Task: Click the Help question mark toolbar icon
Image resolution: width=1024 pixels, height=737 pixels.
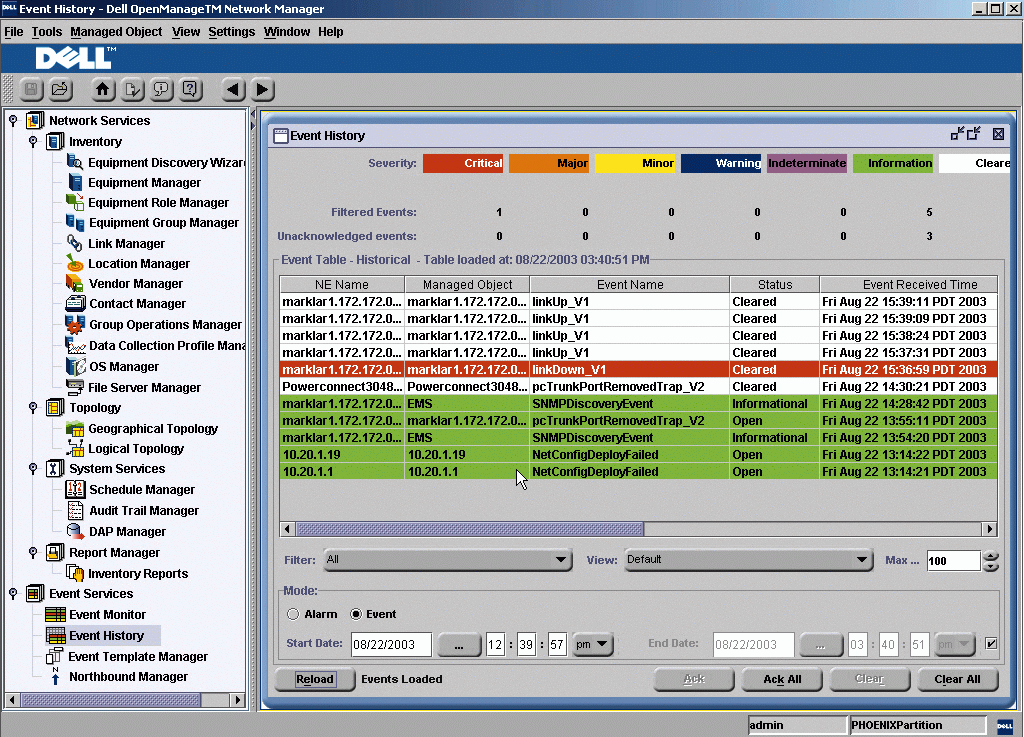Action: coord(190,89)
